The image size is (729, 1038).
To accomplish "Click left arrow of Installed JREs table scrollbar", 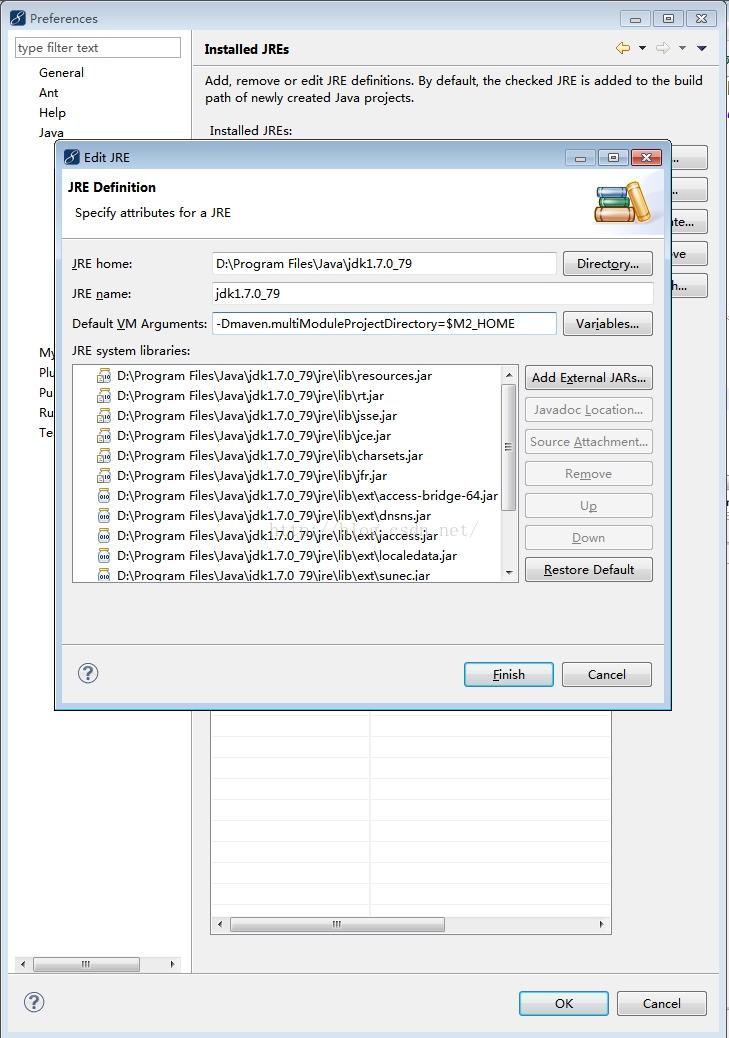I will point(220,924).
